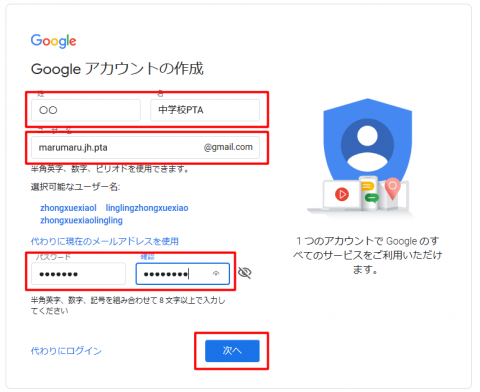
Task: Click the first password field
Action: pos(78,274)
